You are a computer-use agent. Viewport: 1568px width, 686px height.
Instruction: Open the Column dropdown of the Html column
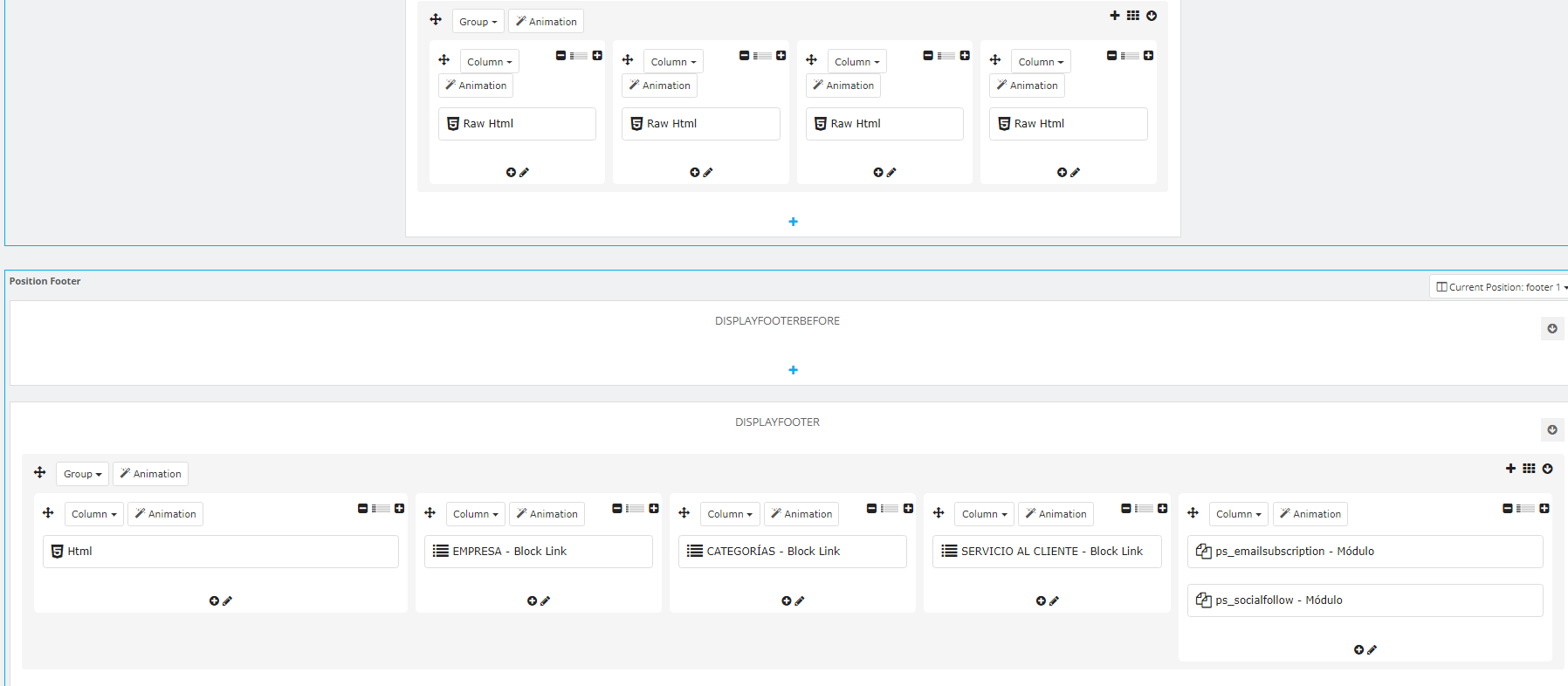[x=94, y=514]
